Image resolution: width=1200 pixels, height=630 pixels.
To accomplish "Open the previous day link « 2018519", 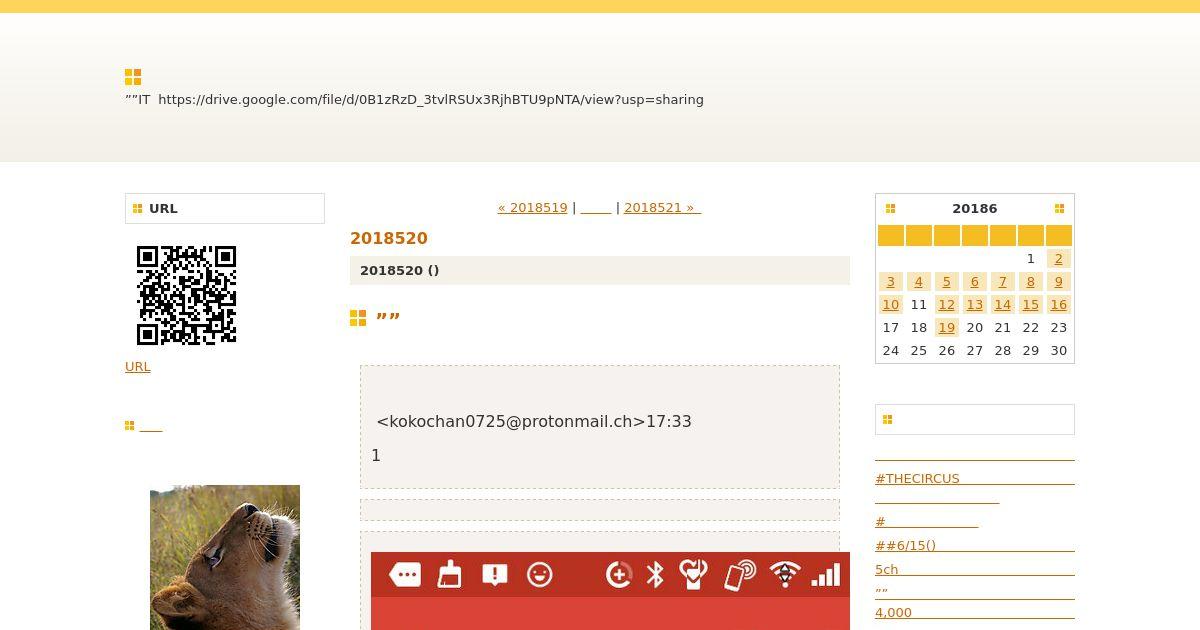I will click(533, 208).
